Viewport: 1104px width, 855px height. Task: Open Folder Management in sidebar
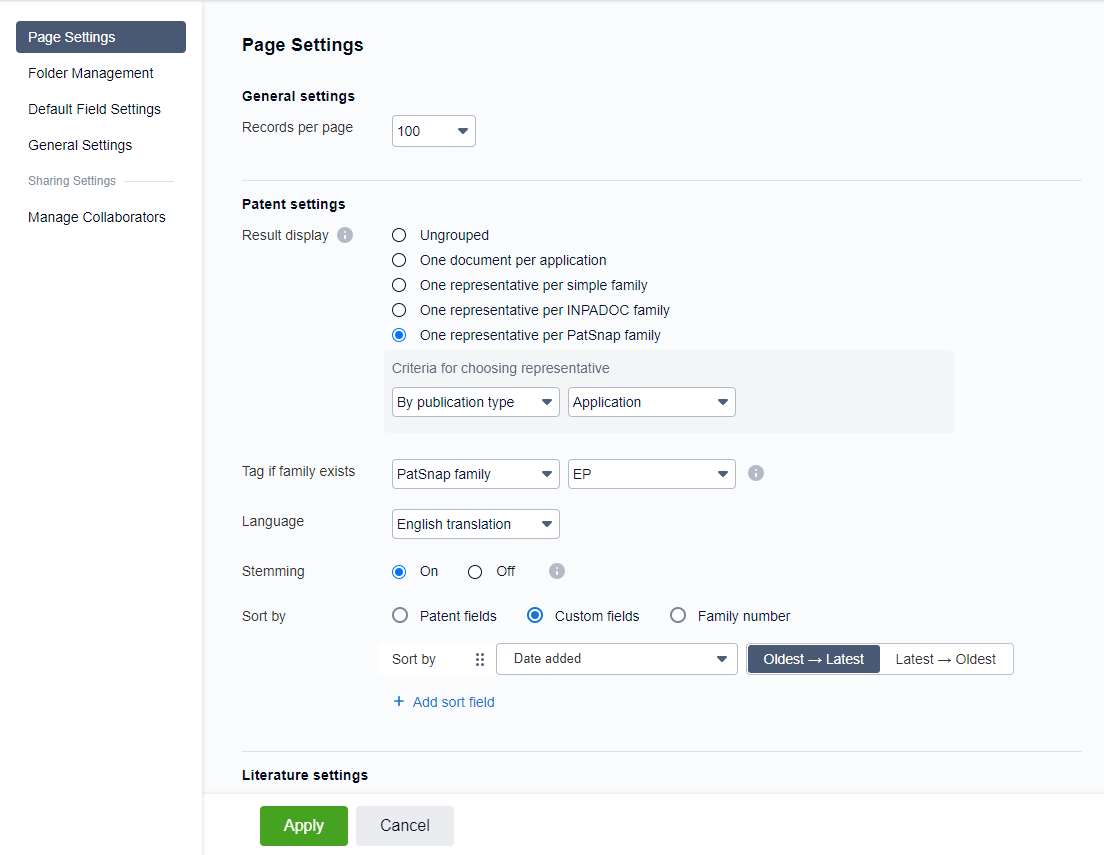[91, 73]
